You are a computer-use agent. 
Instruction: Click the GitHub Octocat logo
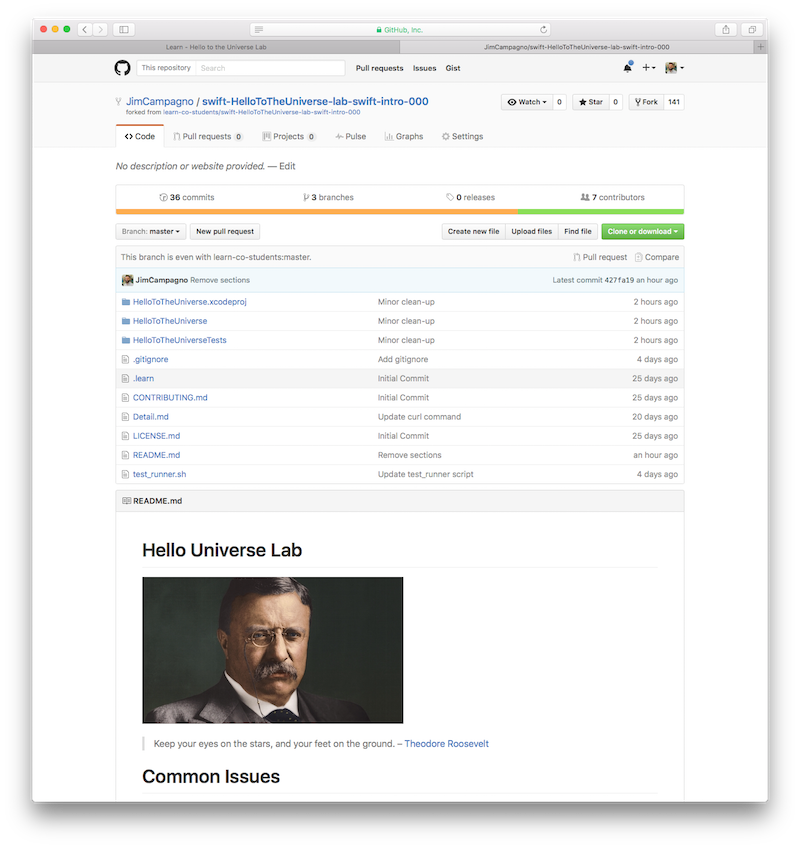tap(123, 67)
